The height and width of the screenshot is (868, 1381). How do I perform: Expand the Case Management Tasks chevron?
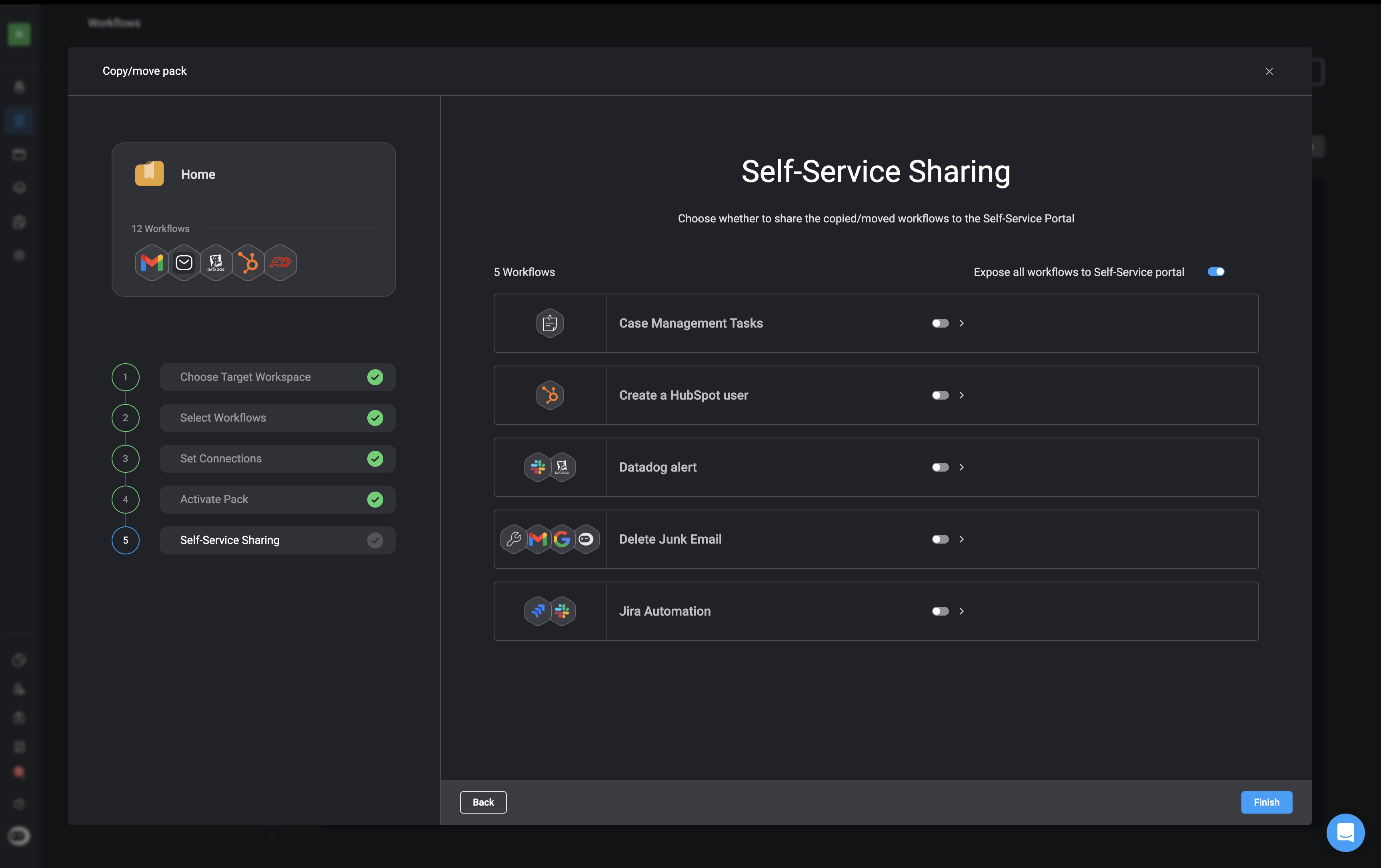point(962,323)
